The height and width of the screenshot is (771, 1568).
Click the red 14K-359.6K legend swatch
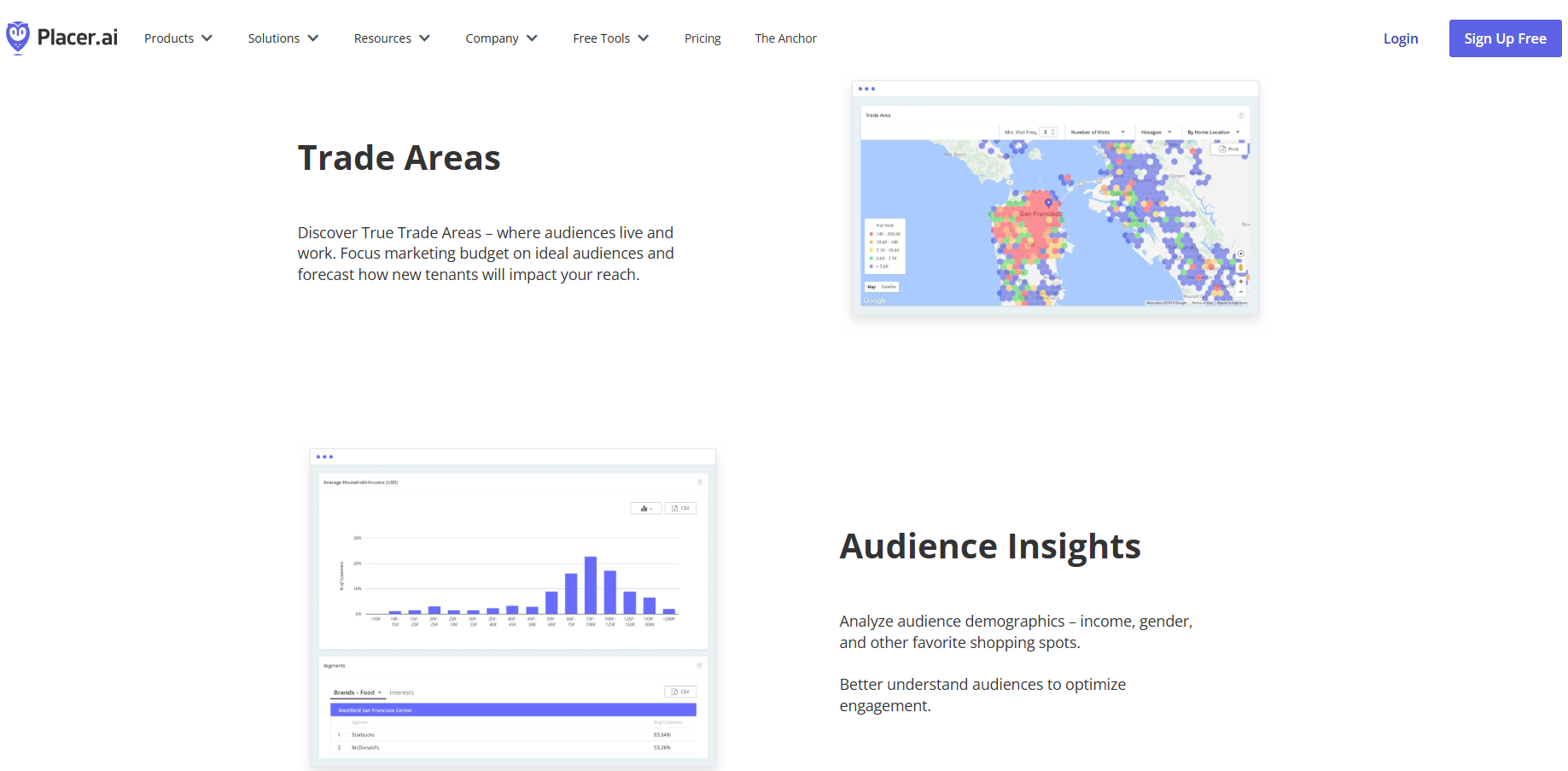(871, 234)
